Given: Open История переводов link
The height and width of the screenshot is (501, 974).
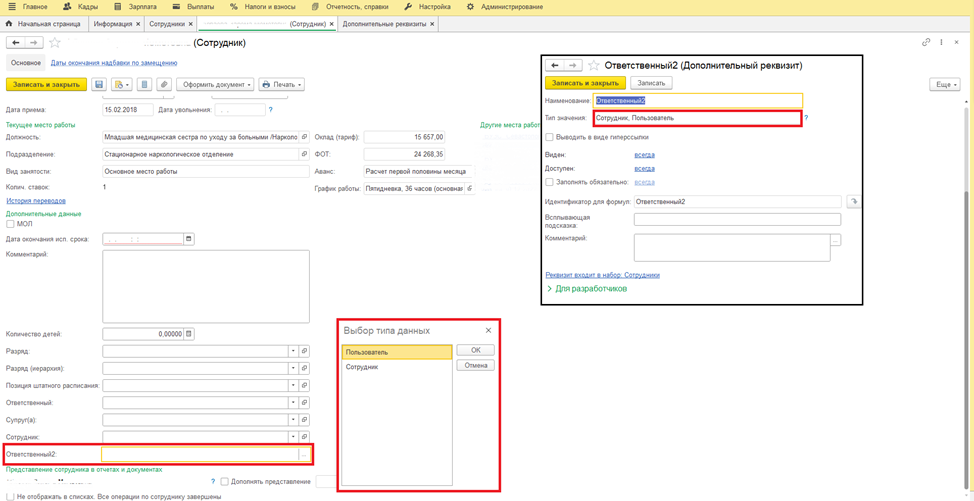Looking at the screenshot, I should pos(36,201).
